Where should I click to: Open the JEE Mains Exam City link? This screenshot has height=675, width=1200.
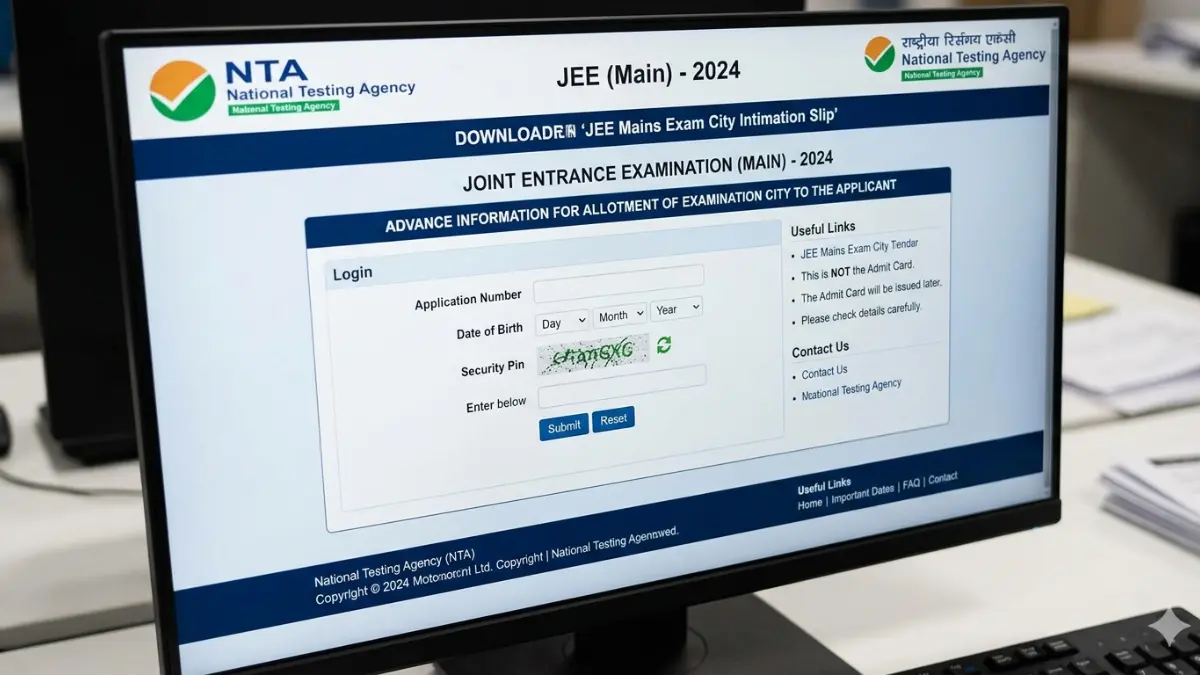[x=859, y=248]
